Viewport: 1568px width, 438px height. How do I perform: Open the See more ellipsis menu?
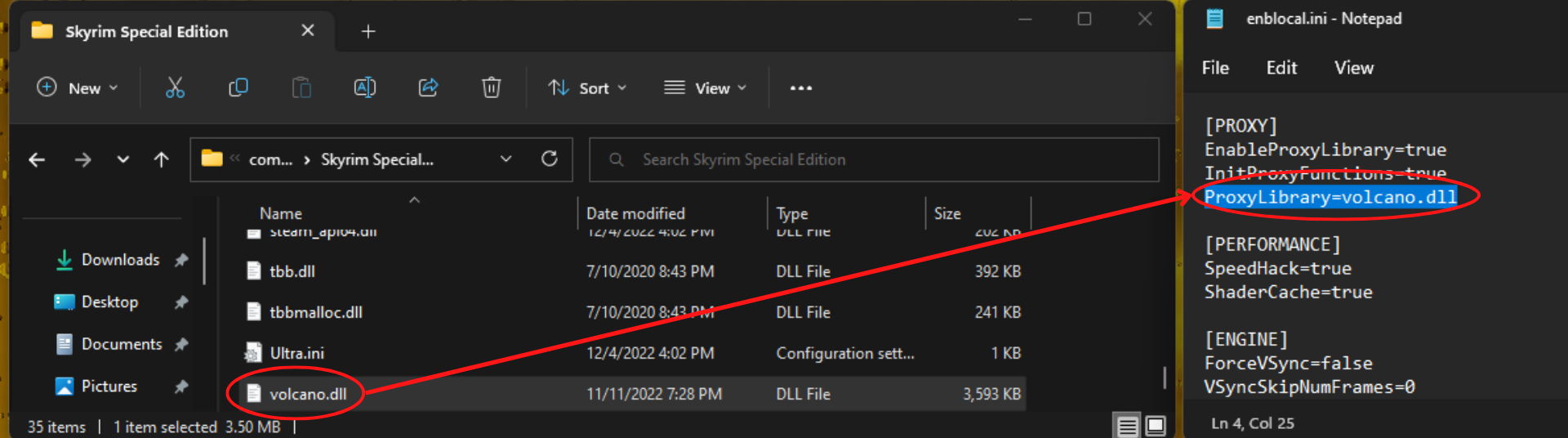point(801,88)
